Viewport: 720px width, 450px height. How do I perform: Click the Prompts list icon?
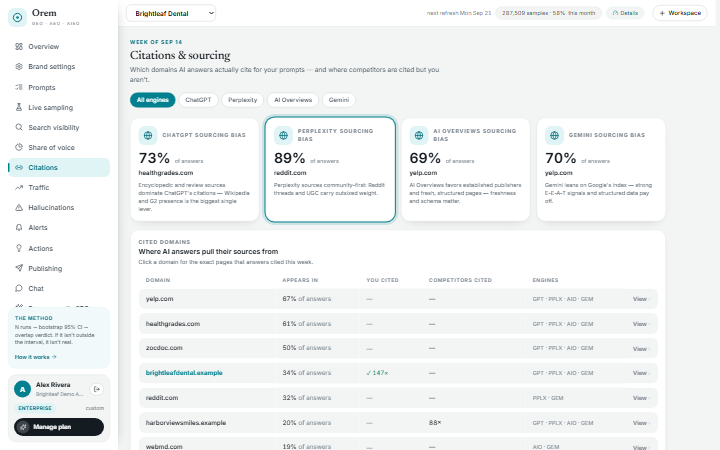click(19, 87)
